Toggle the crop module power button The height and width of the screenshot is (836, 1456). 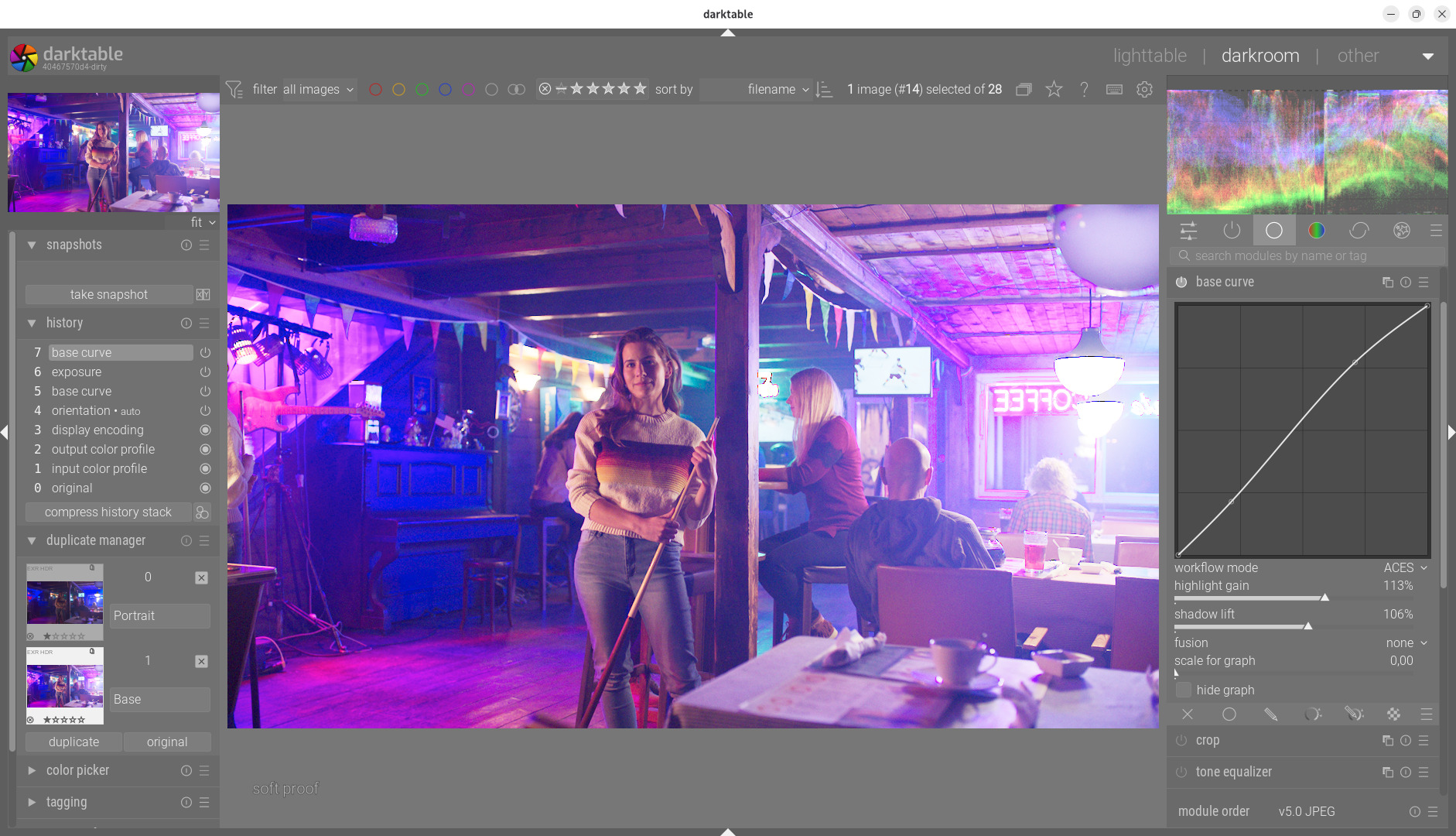(x=1181, y=741)
